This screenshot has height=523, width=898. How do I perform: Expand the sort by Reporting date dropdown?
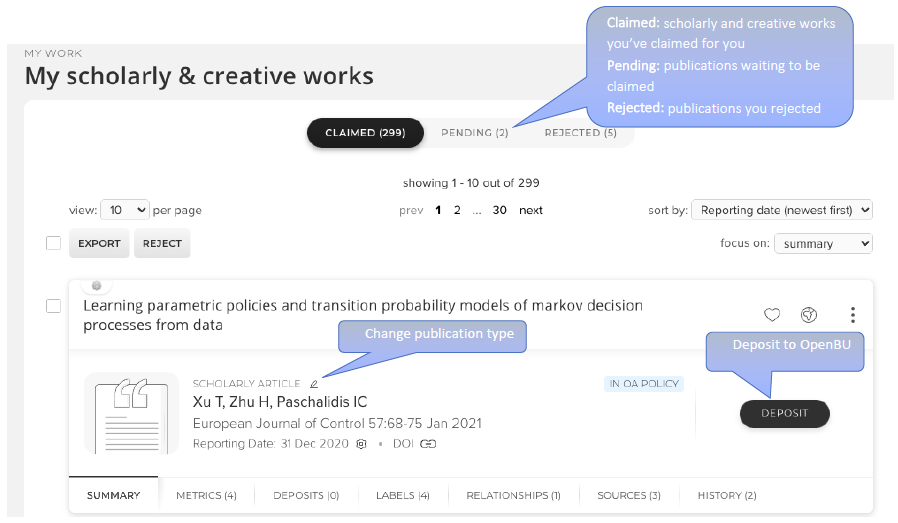tap(782, 210)
